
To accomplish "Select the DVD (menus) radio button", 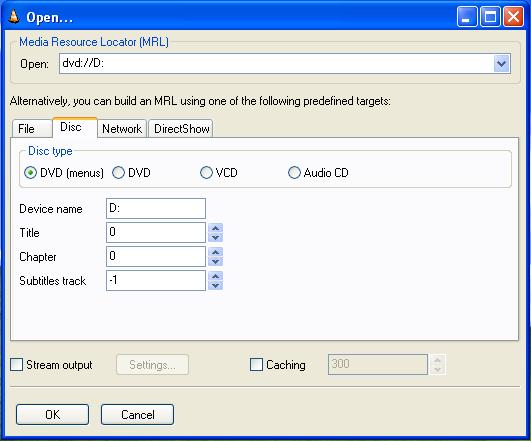I will 30,173.
